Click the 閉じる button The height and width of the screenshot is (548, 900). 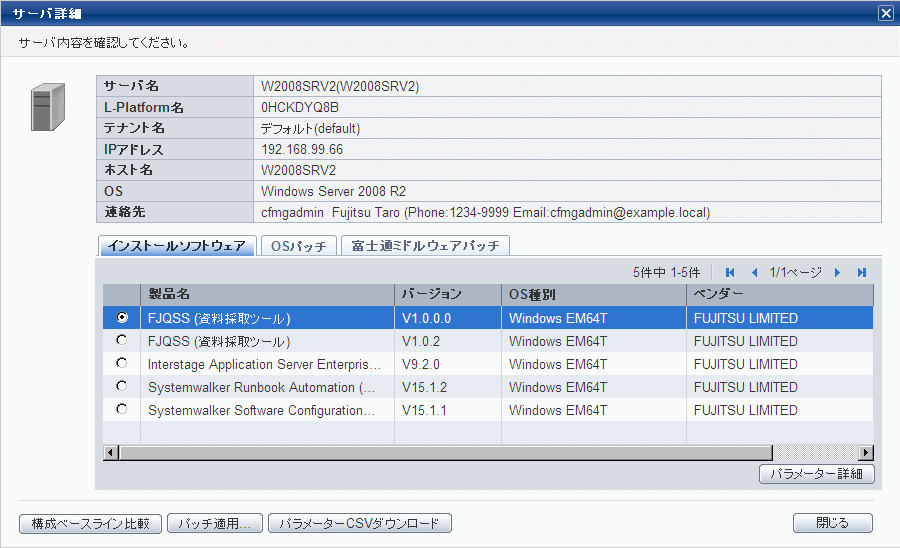tap(833, 523)
